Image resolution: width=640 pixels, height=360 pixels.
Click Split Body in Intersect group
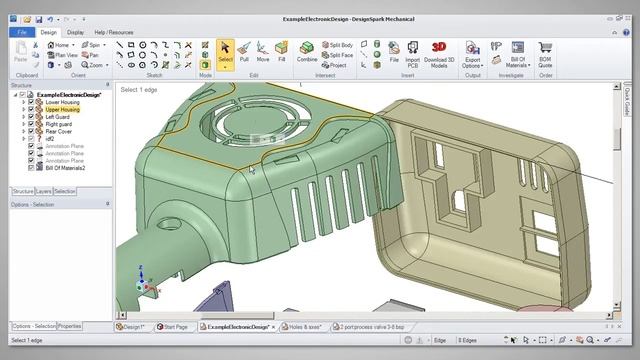[337, 45]
